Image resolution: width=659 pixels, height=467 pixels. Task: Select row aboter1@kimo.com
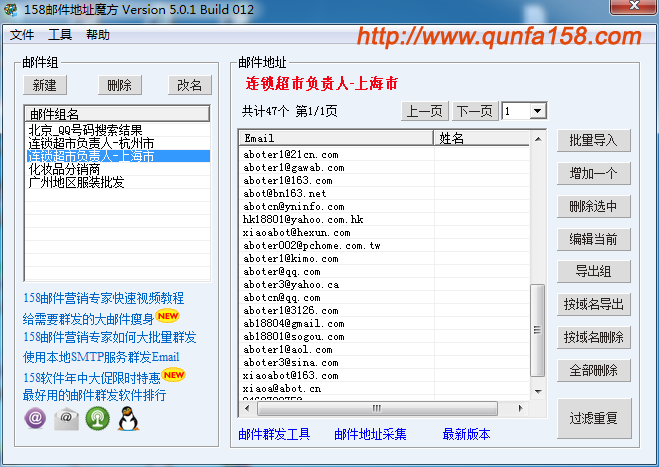tap(385, 259)
